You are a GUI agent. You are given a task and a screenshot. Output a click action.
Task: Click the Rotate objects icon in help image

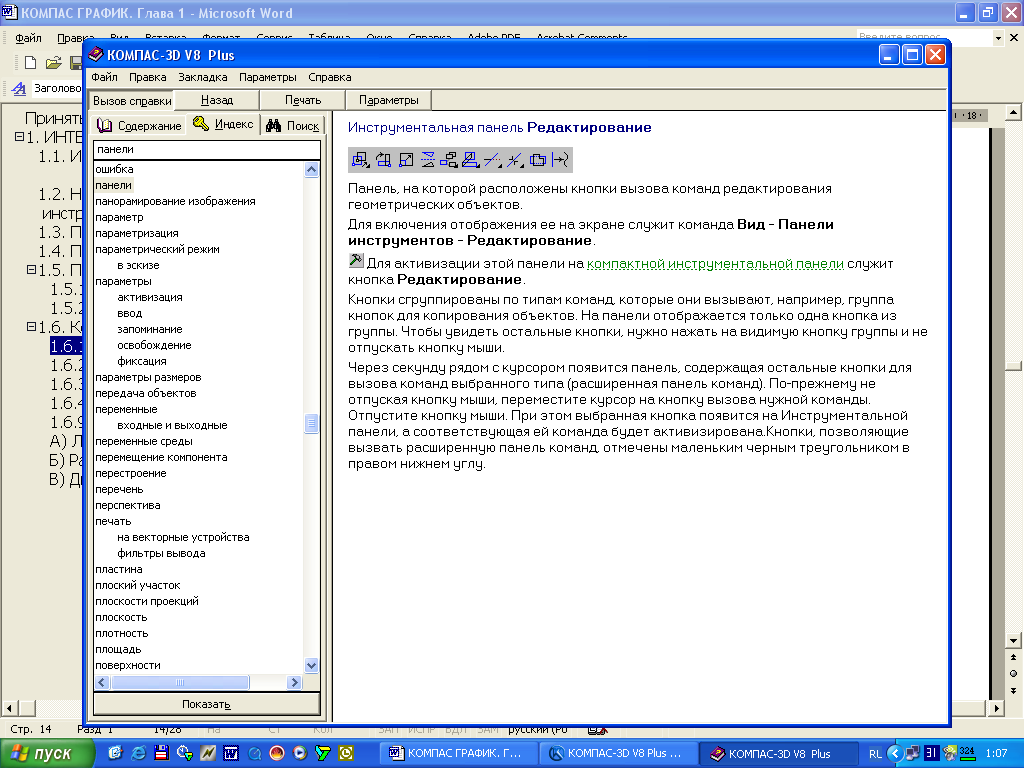coord(383,159)
